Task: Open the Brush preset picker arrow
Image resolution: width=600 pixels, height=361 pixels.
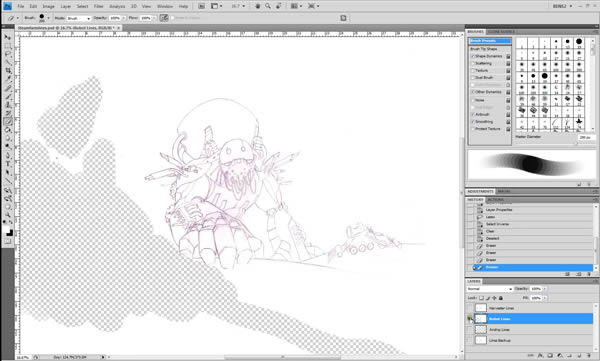Action: pos(48,18)
